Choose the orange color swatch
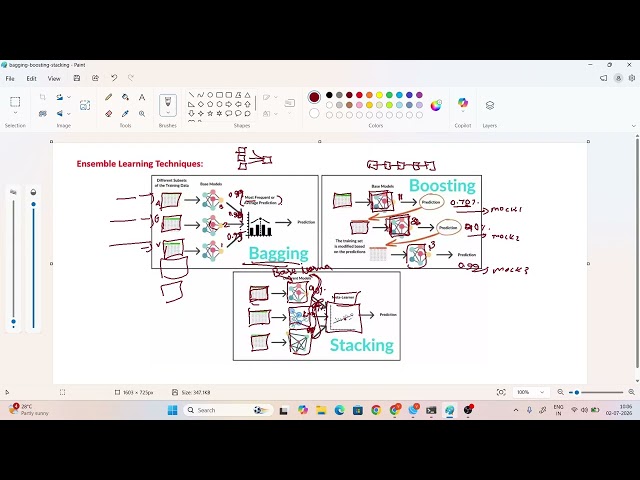This screenshot has width=640, height=480. coord(369,95)
